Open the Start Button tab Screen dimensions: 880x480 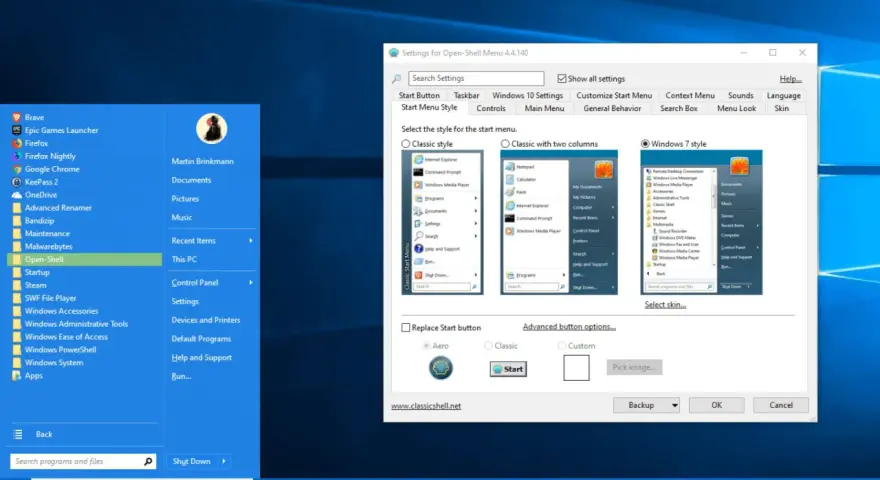(419, 95)
